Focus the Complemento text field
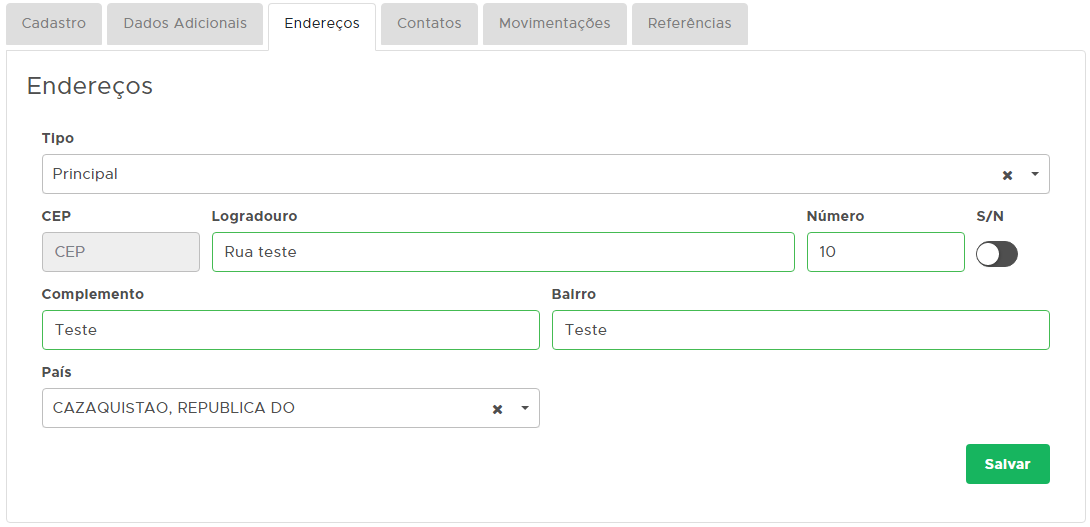 click(x=290, y=330)
